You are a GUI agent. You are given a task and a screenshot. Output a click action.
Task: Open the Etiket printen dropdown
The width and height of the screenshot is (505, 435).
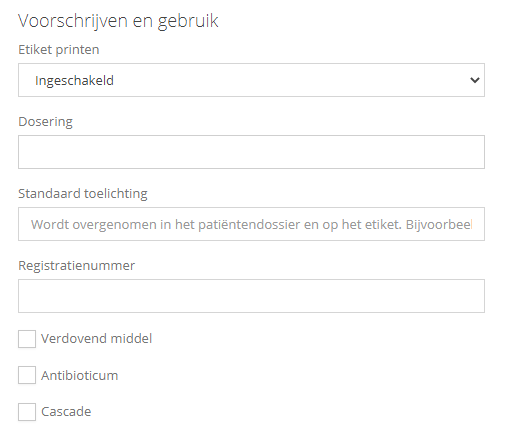tap(251, 80)
